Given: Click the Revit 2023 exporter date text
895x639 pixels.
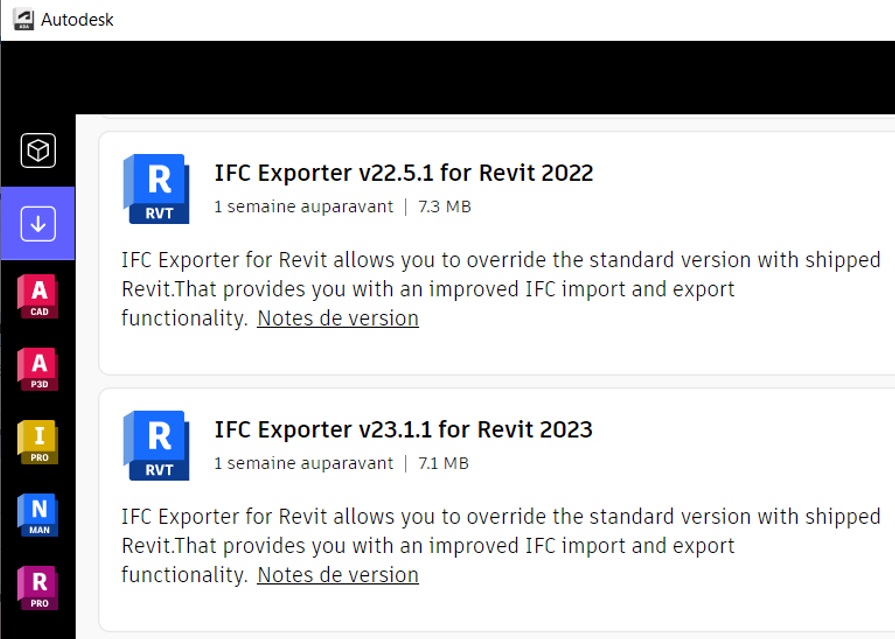Looking at the screenshot, I should [304, 463].
